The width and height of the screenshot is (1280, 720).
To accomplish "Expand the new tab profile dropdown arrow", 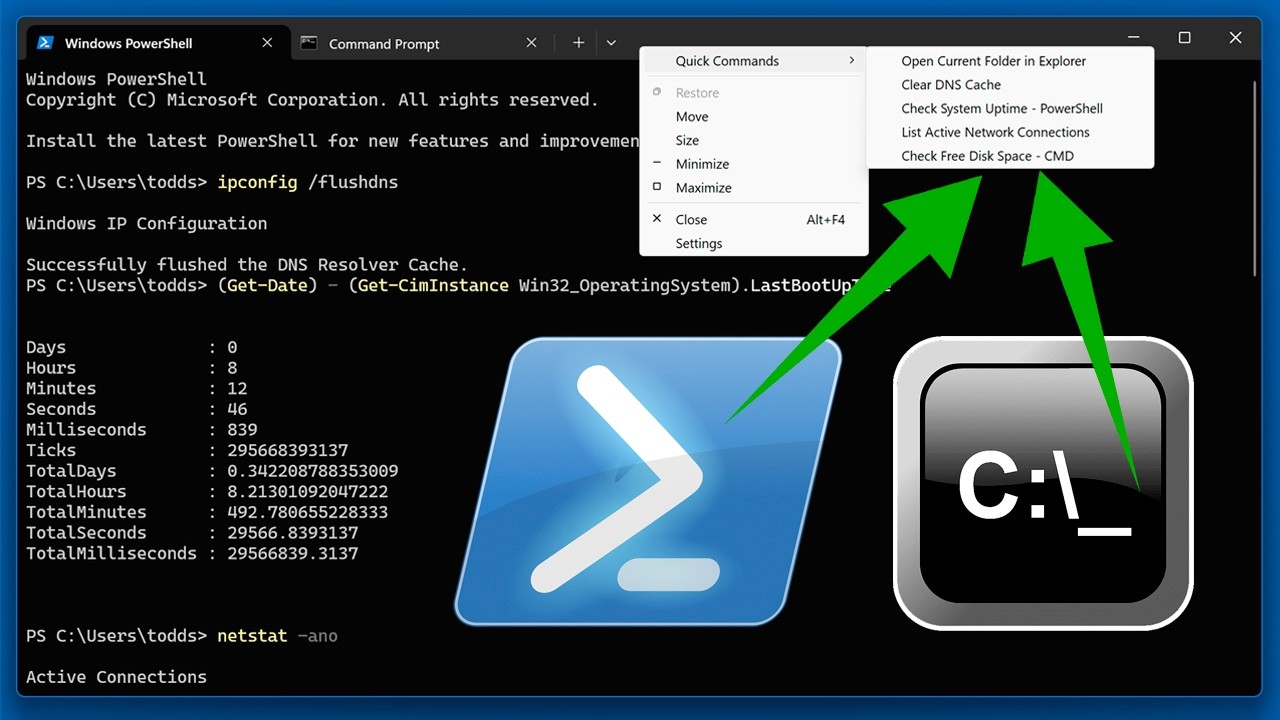I will click(x=611, y=43).
